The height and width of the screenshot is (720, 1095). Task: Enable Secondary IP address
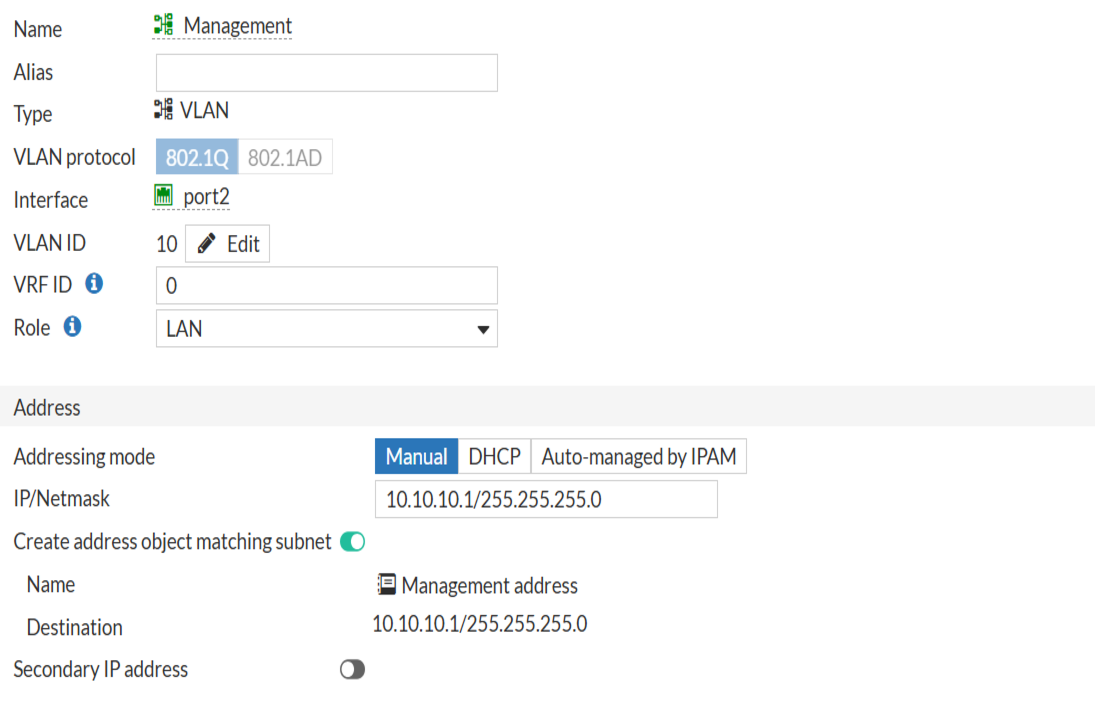pyautogui.click(x=352, y=669)
